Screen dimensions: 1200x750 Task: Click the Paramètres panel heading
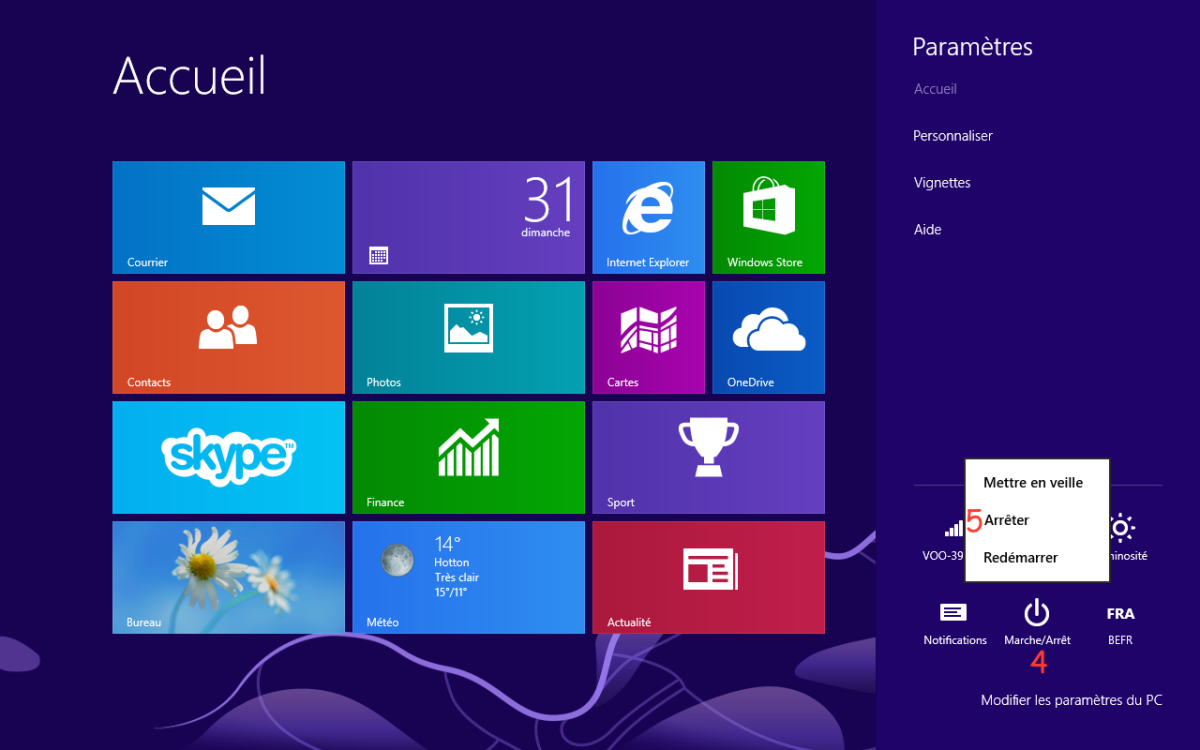tap(972, 47)
